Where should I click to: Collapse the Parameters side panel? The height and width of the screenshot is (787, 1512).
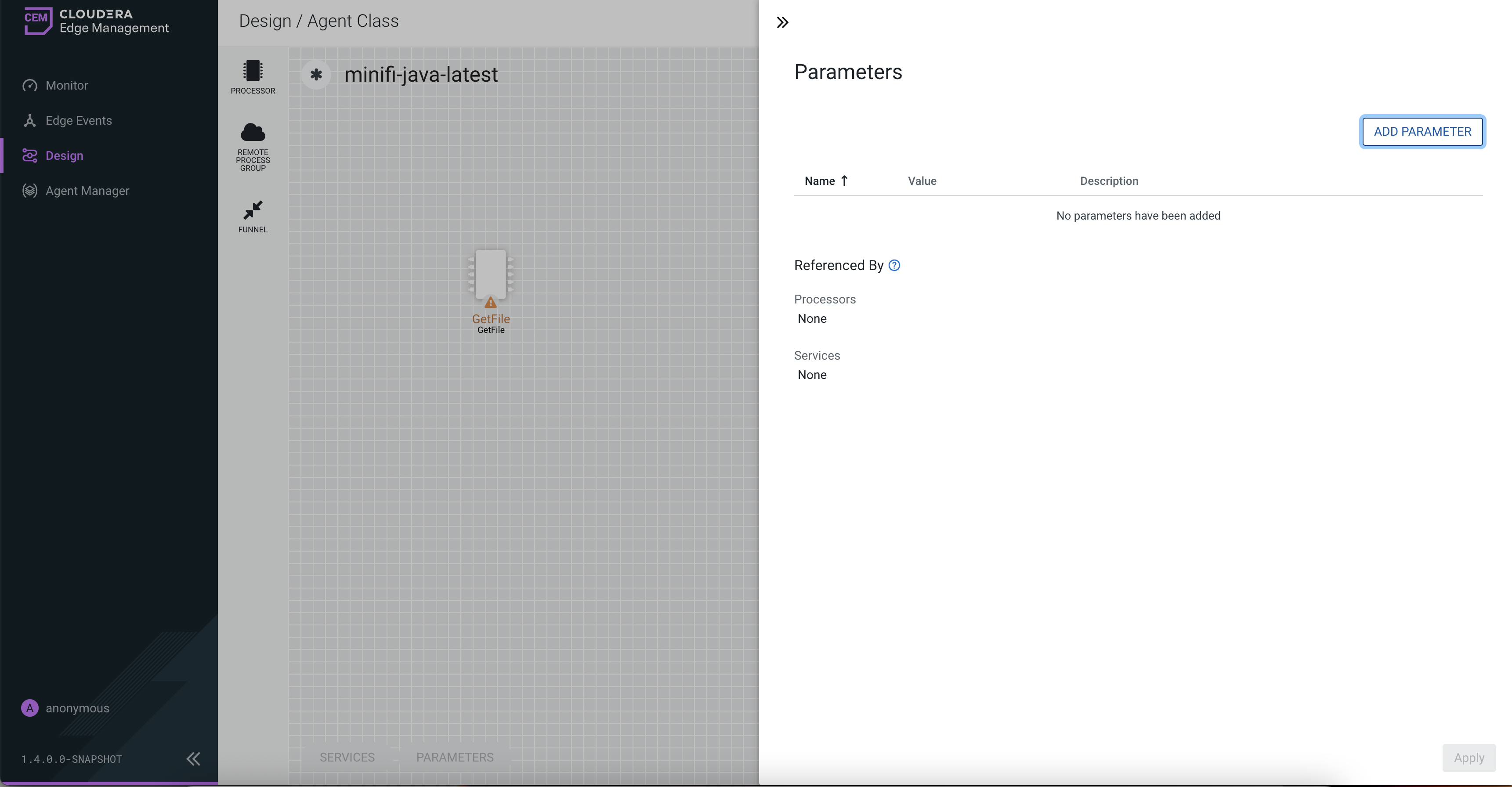(x=782, y=22)
